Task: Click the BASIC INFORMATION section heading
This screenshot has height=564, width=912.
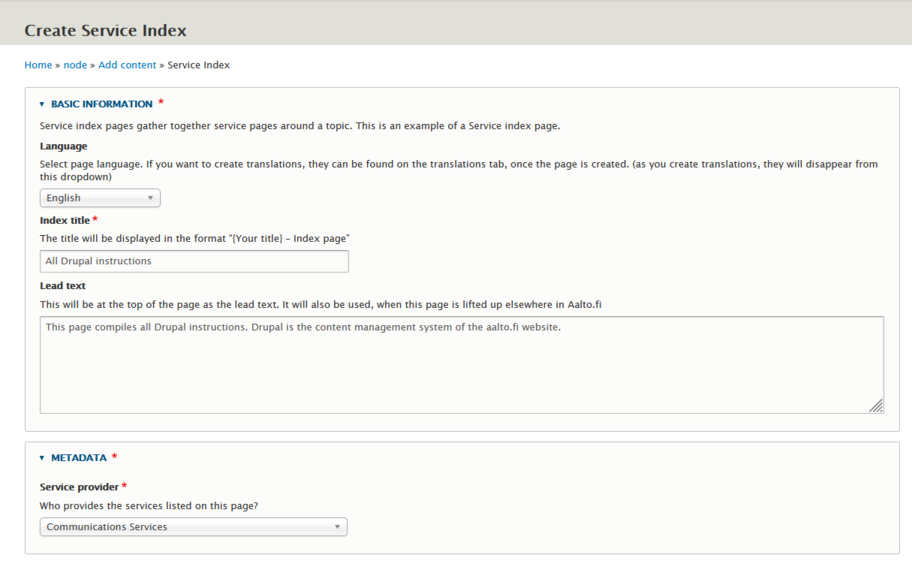Action: [x=101, y=104]
